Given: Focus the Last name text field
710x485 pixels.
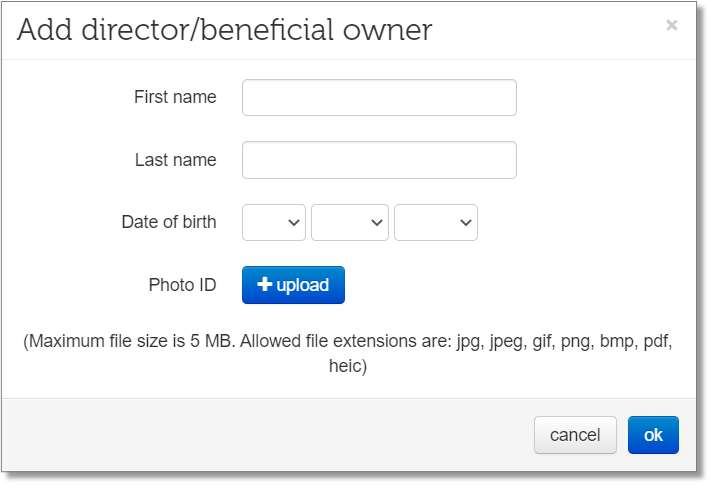Looking at the screenshot, I should [379, 160].
